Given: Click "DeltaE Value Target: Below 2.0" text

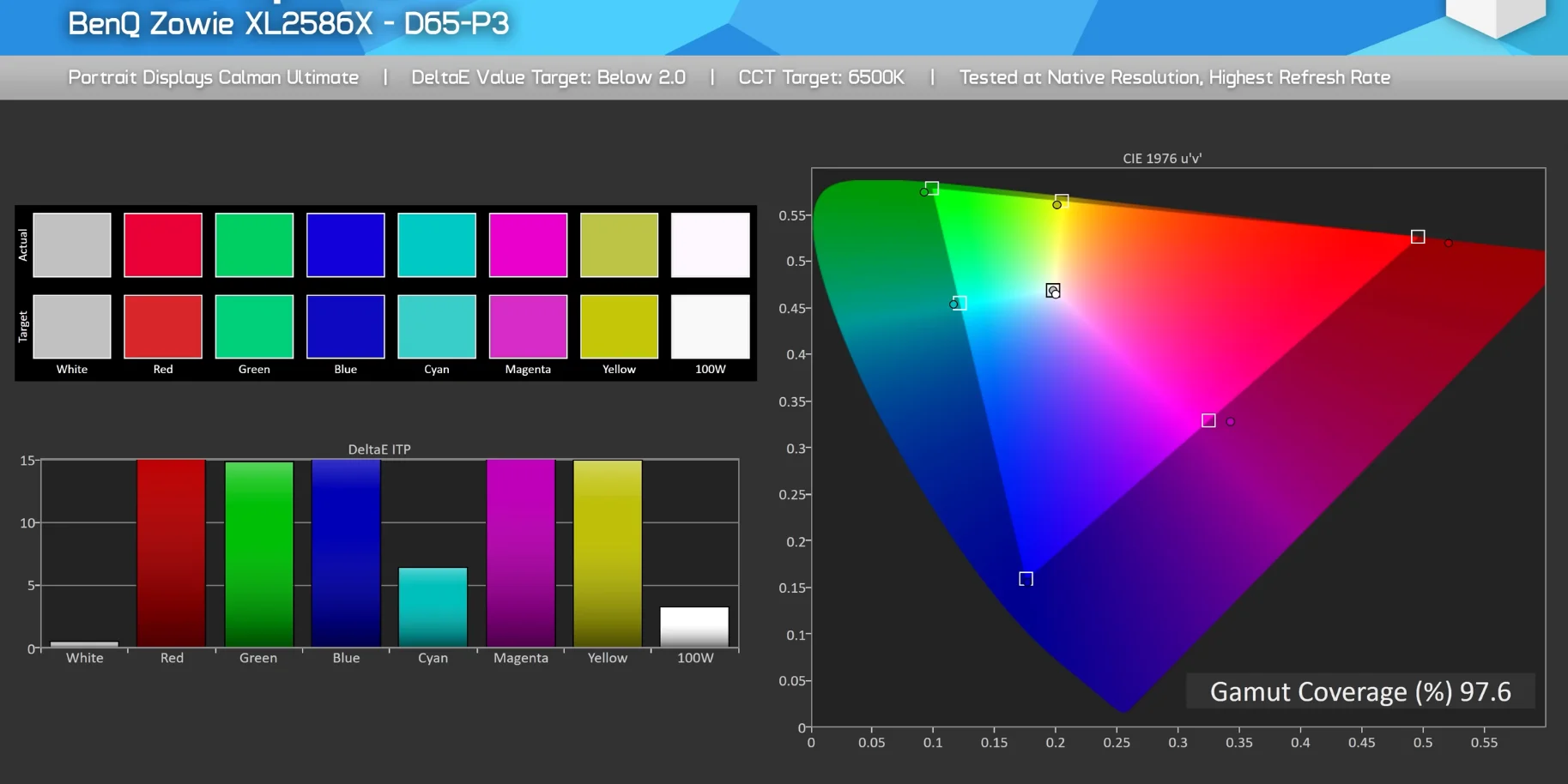Looking at the screenshot, I should [548, 77].
